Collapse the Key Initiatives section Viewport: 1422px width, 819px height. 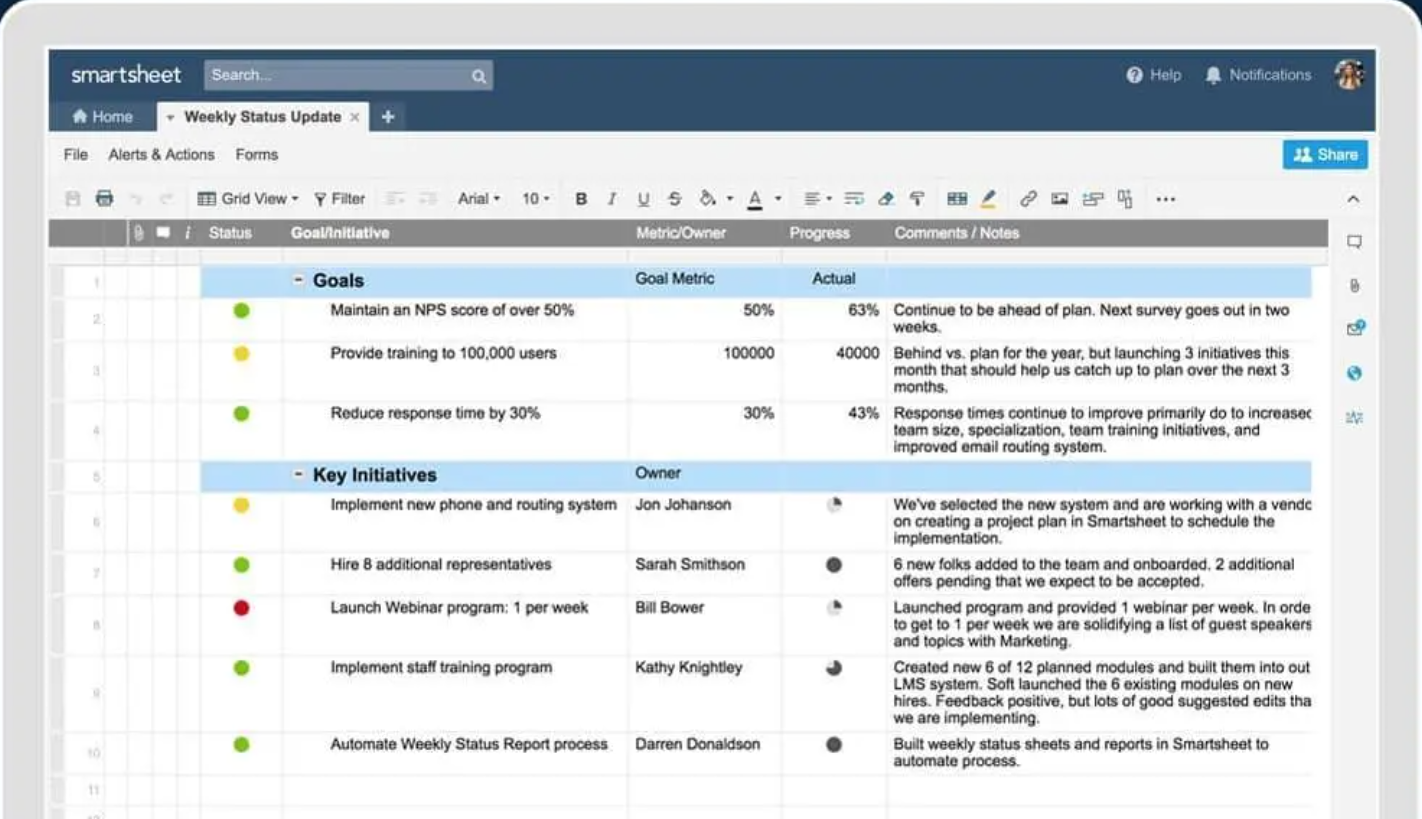coord(298,475)
